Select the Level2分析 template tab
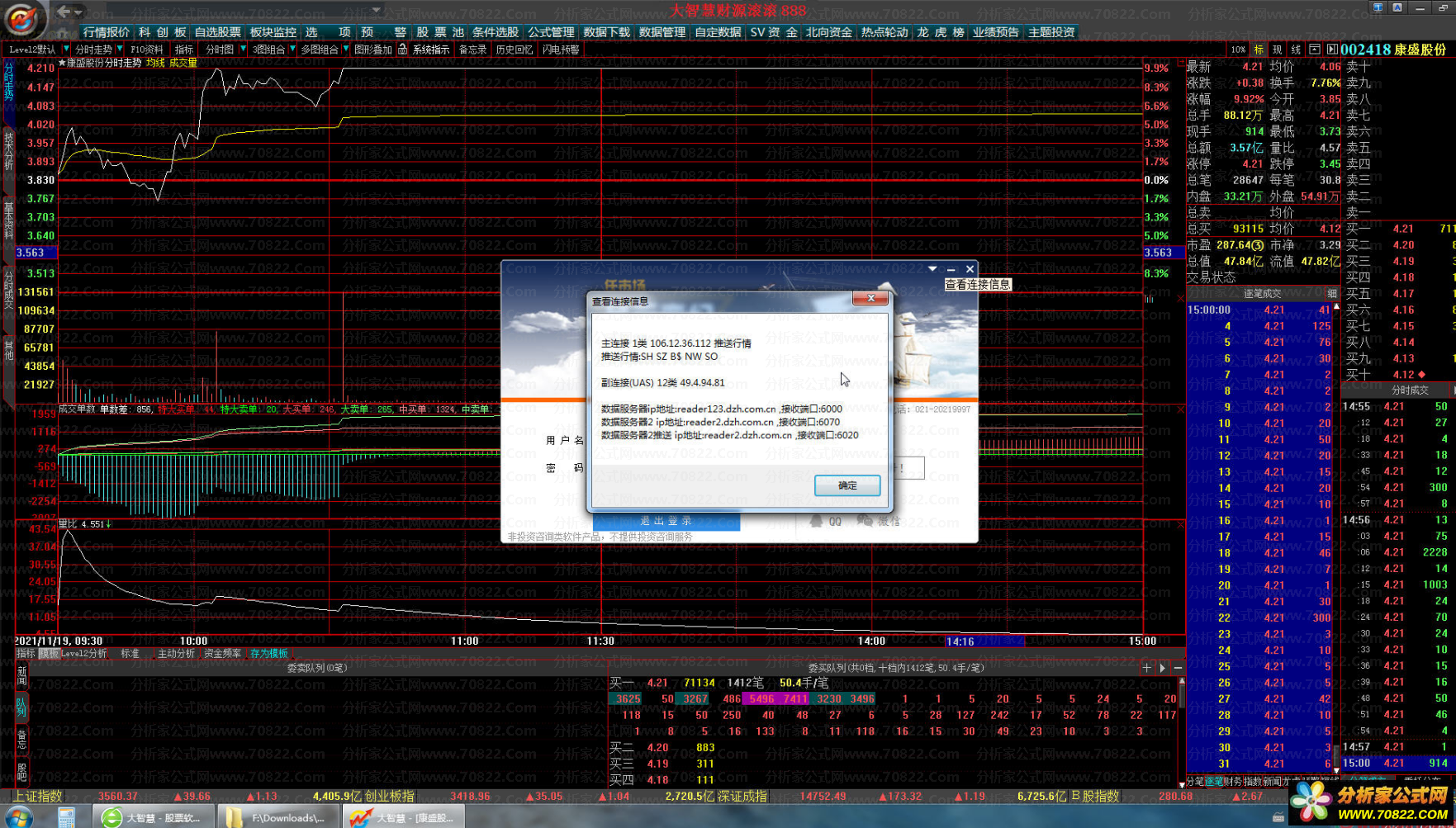This screenshot has width=1456, height=828. (84, 654)
